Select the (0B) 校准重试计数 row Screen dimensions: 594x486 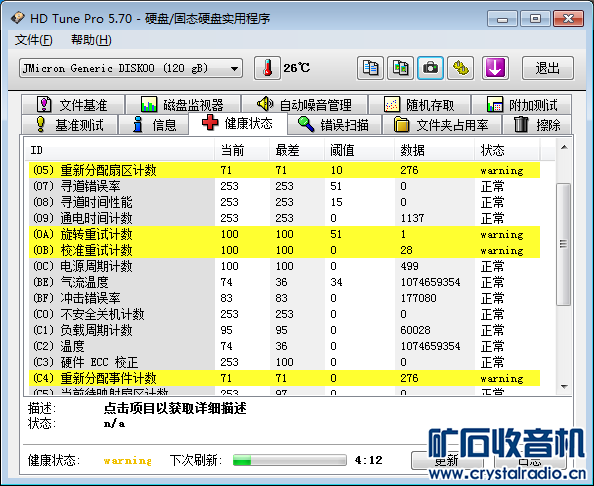point(284,250)
